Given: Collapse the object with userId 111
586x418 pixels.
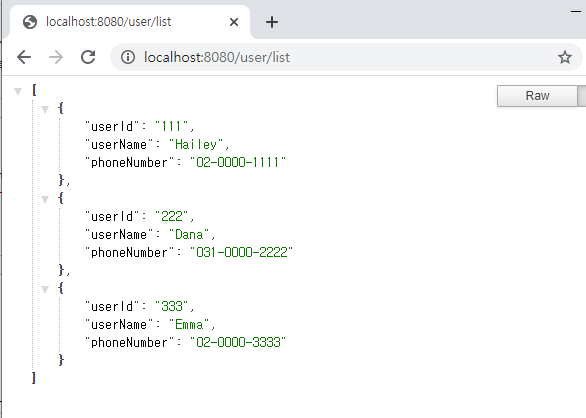Looking at the screenshot, I should pos(45,109).
